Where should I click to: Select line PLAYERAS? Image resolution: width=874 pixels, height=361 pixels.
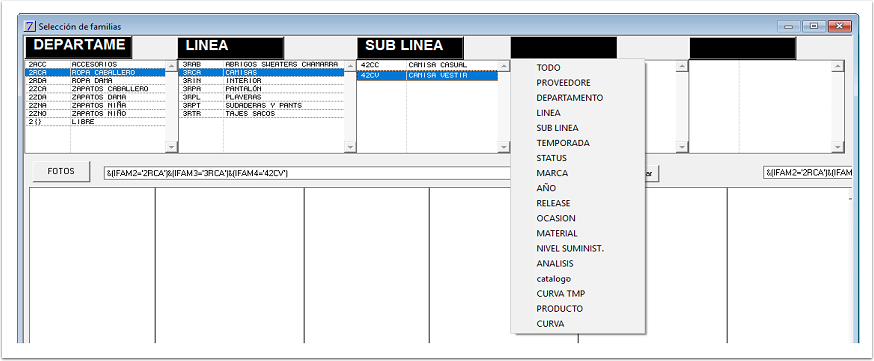261,97
